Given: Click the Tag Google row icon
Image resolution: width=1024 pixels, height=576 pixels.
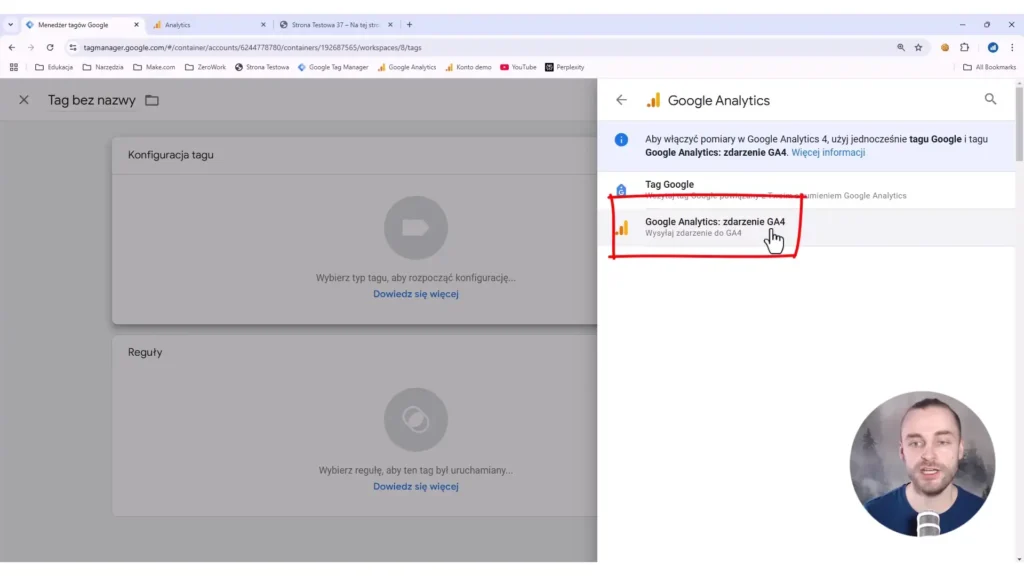Looking at the screenshot, I should coord(621,190).
